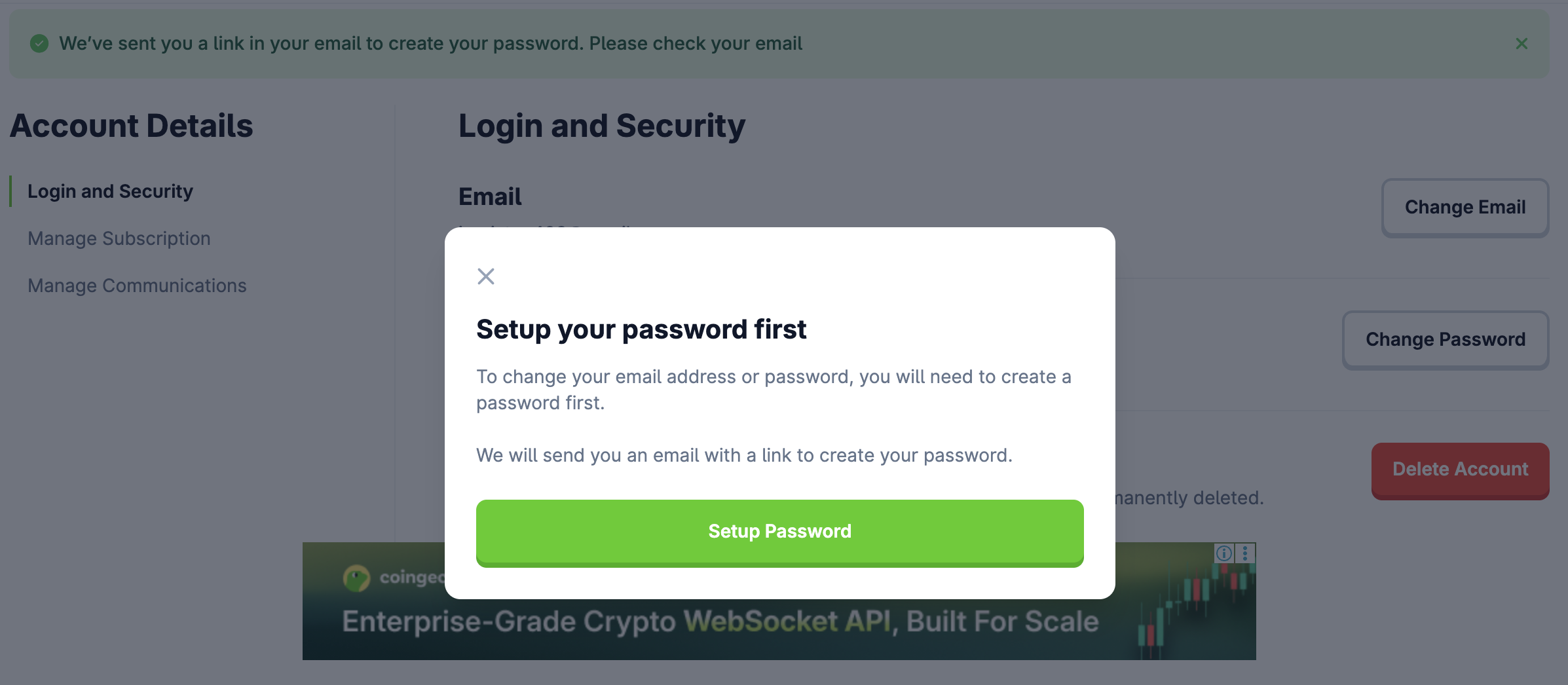Viewport: 1568px width, 685px height.
Task: Click the Change Password button
Action: tap(1445, 339)
